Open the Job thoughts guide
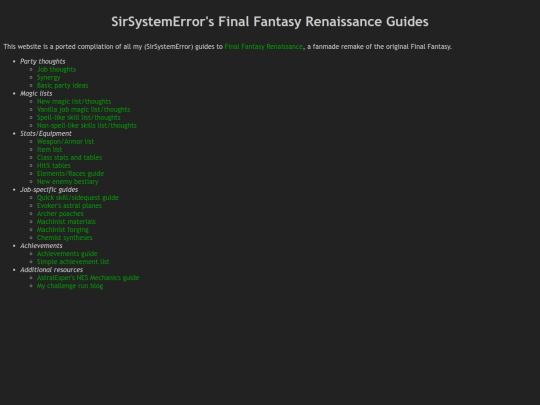Viewport: 540px width, 405px height. [x=56, y=70]
